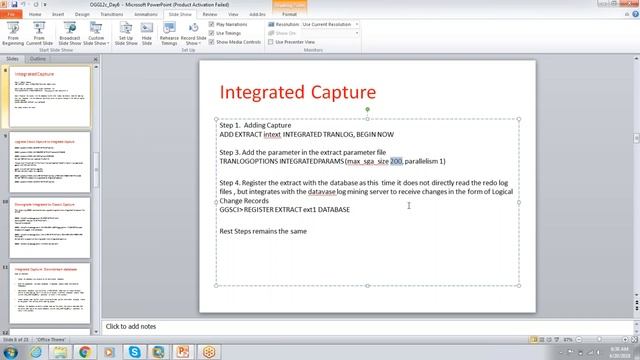This screenshot has height=360, width=640.
Task: Switch to the Insert ribbon tab
Action: point(58,14)
